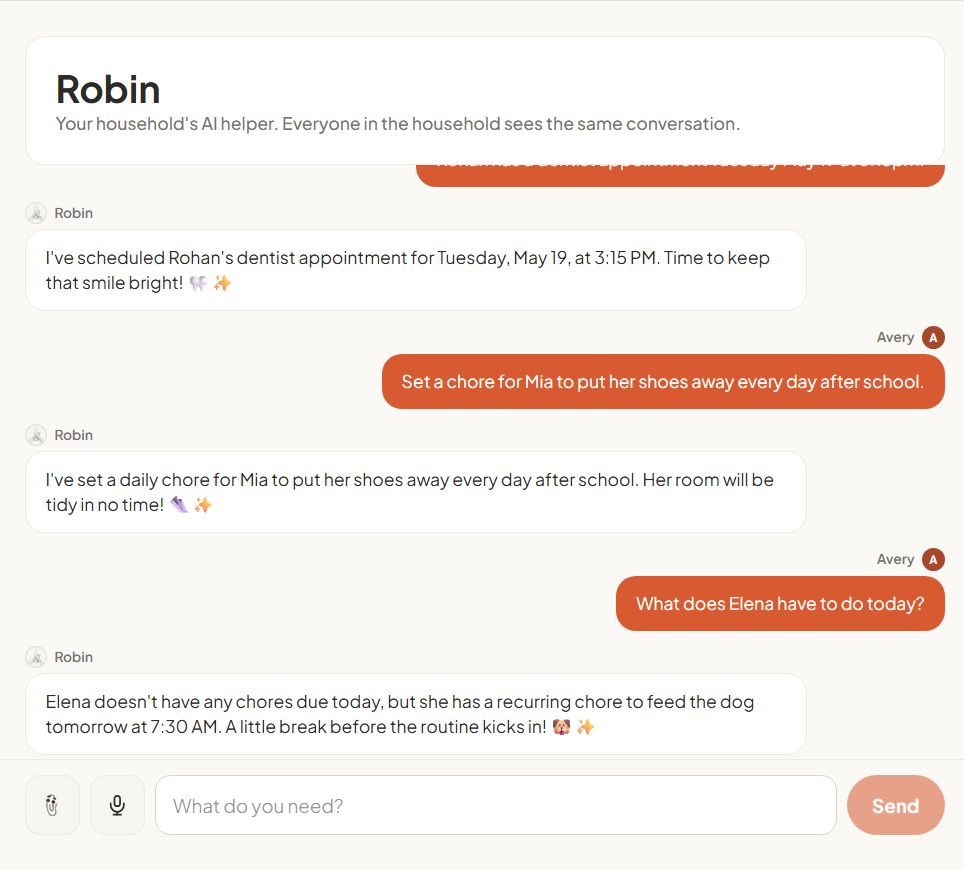This screenshot has height=870, width=964.
Task: Click the shoe emoji in Mia chore reply
Action: [179, 505]
